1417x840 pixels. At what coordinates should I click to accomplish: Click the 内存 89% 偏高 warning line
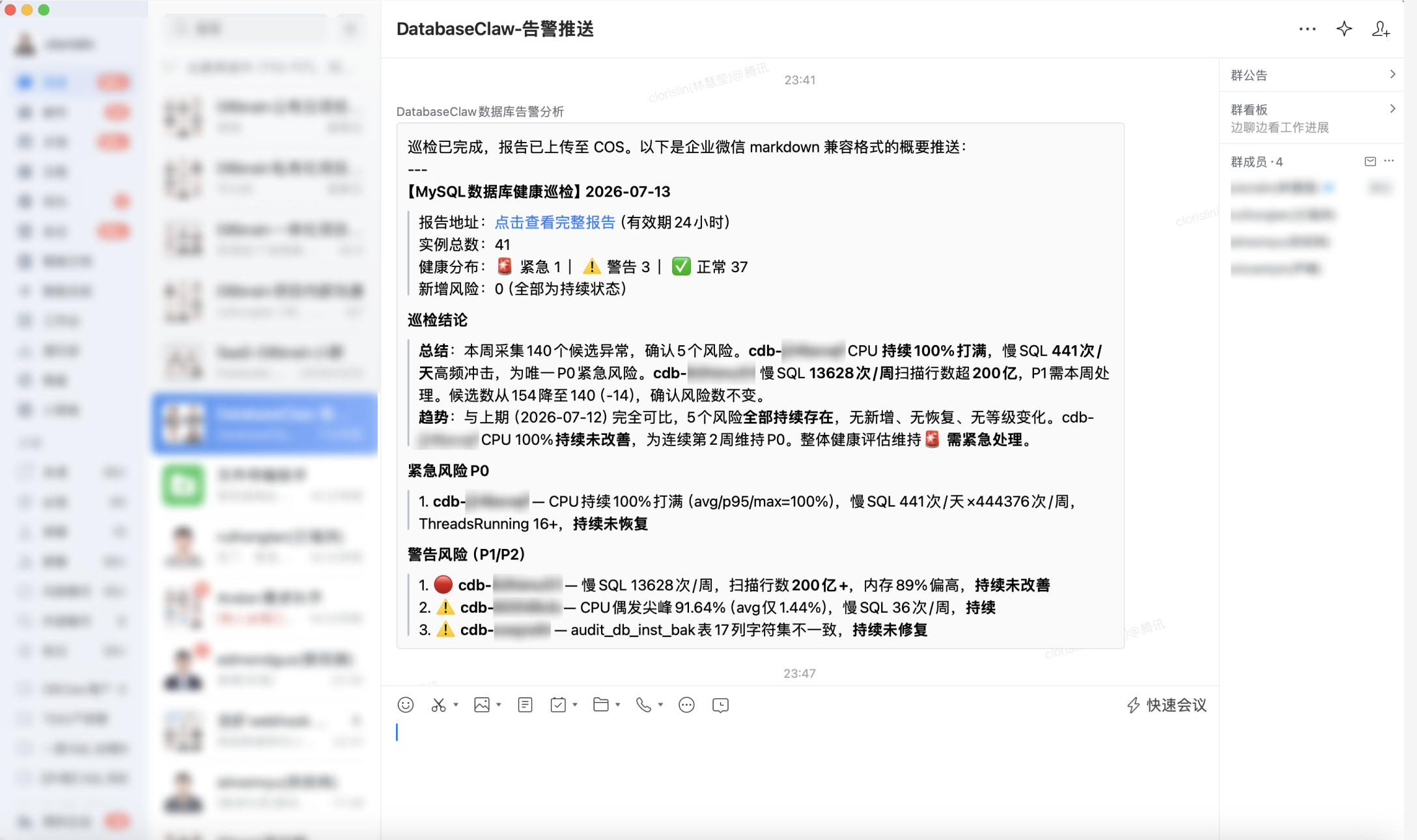pyautogui.click(x=735, y=585)
